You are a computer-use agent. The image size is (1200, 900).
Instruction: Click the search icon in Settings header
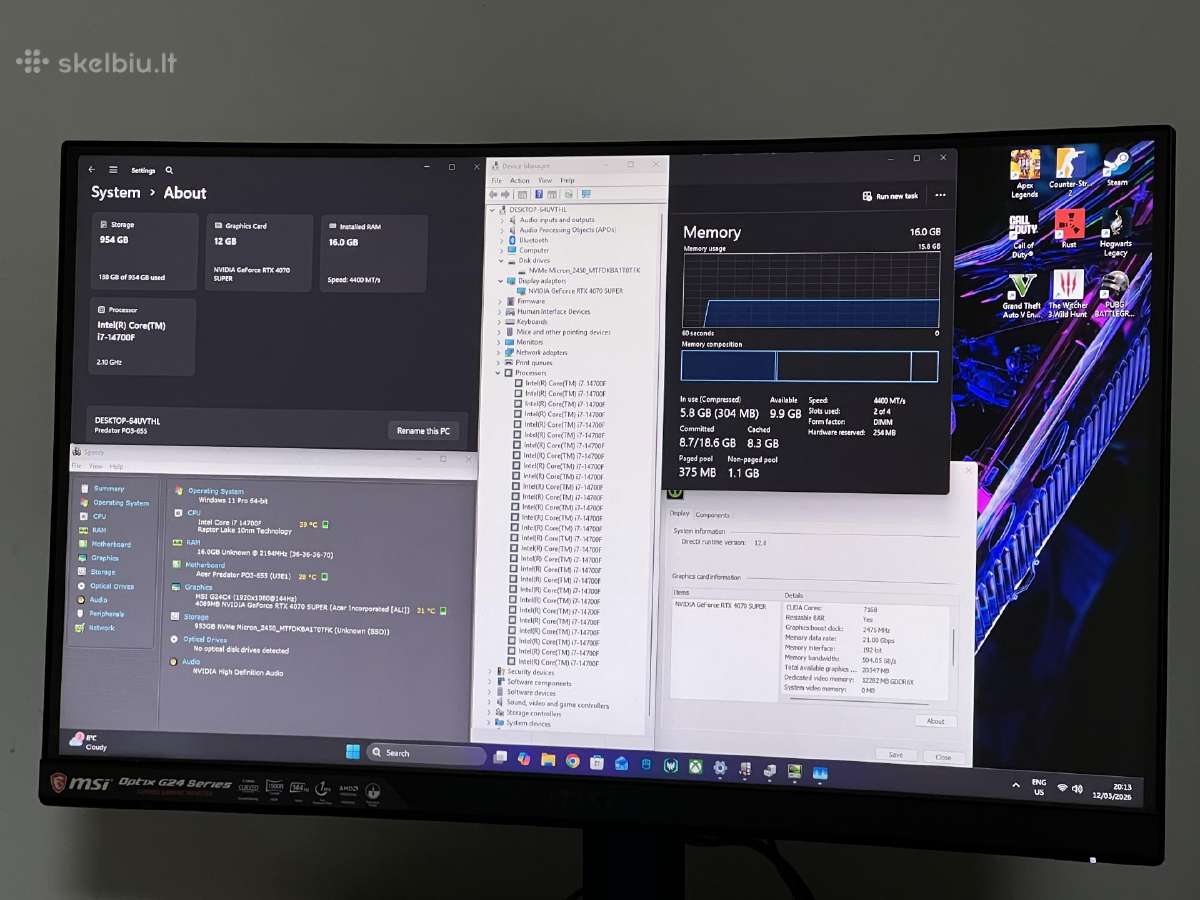(170, 171)
